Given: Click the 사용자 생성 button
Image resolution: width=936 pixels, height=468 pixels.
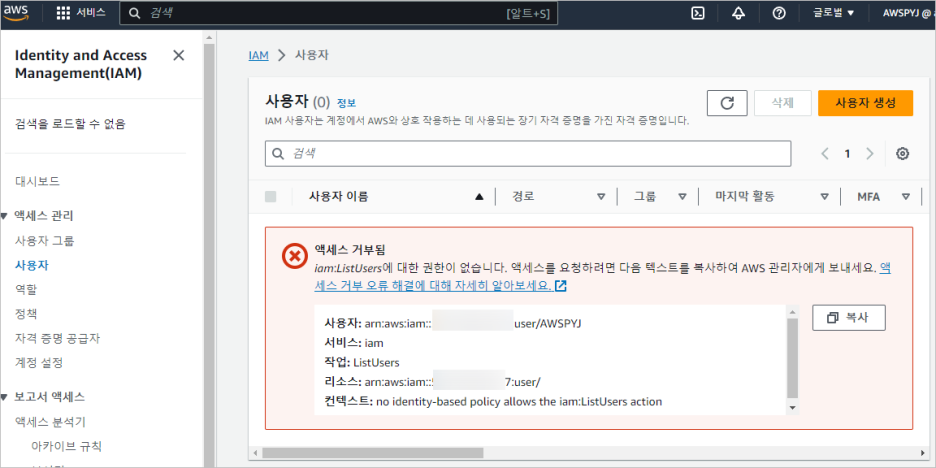Looking at the screenshot, I should (866, 103).
